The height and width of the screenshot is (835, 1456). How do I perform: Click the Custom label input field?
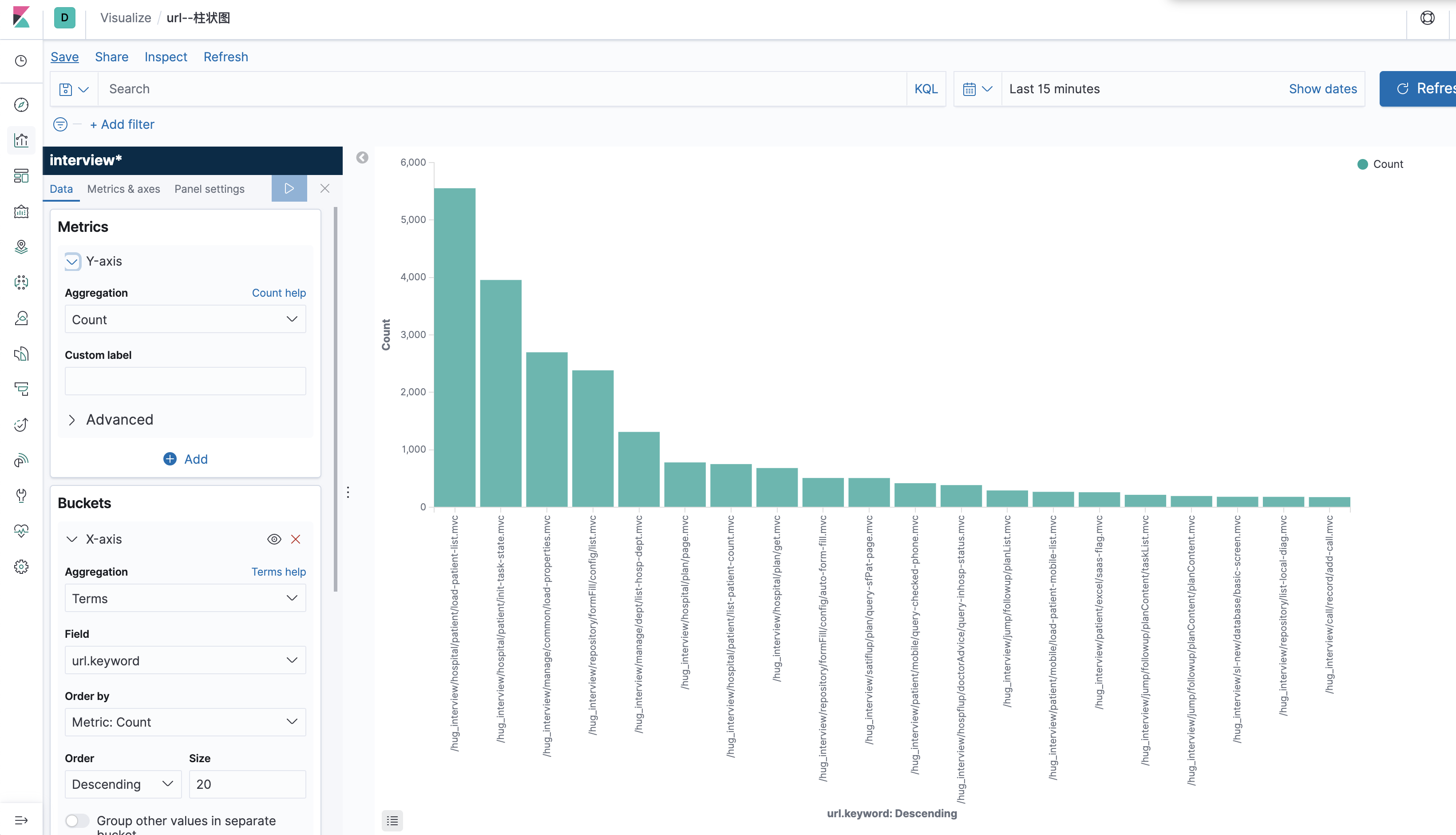pos(185,382)
